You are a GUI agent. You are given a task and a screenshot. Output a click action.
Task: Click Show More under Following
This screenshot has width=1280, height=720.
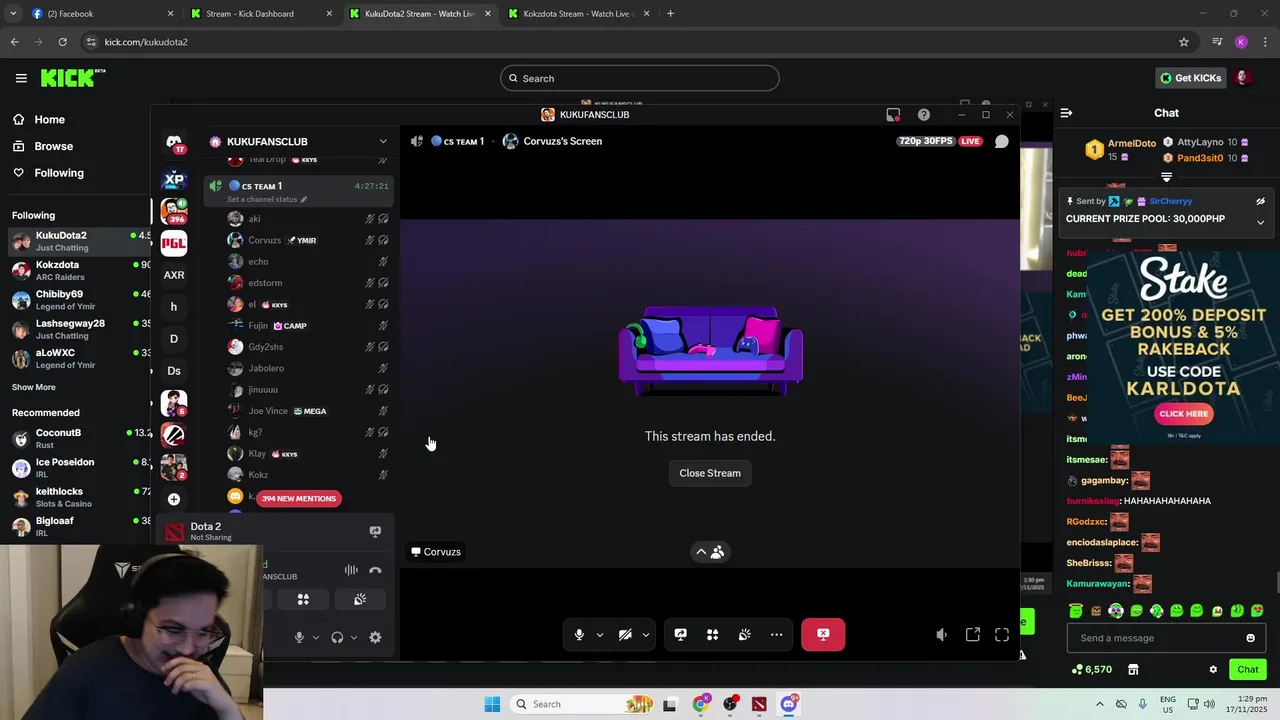point(34,387)
